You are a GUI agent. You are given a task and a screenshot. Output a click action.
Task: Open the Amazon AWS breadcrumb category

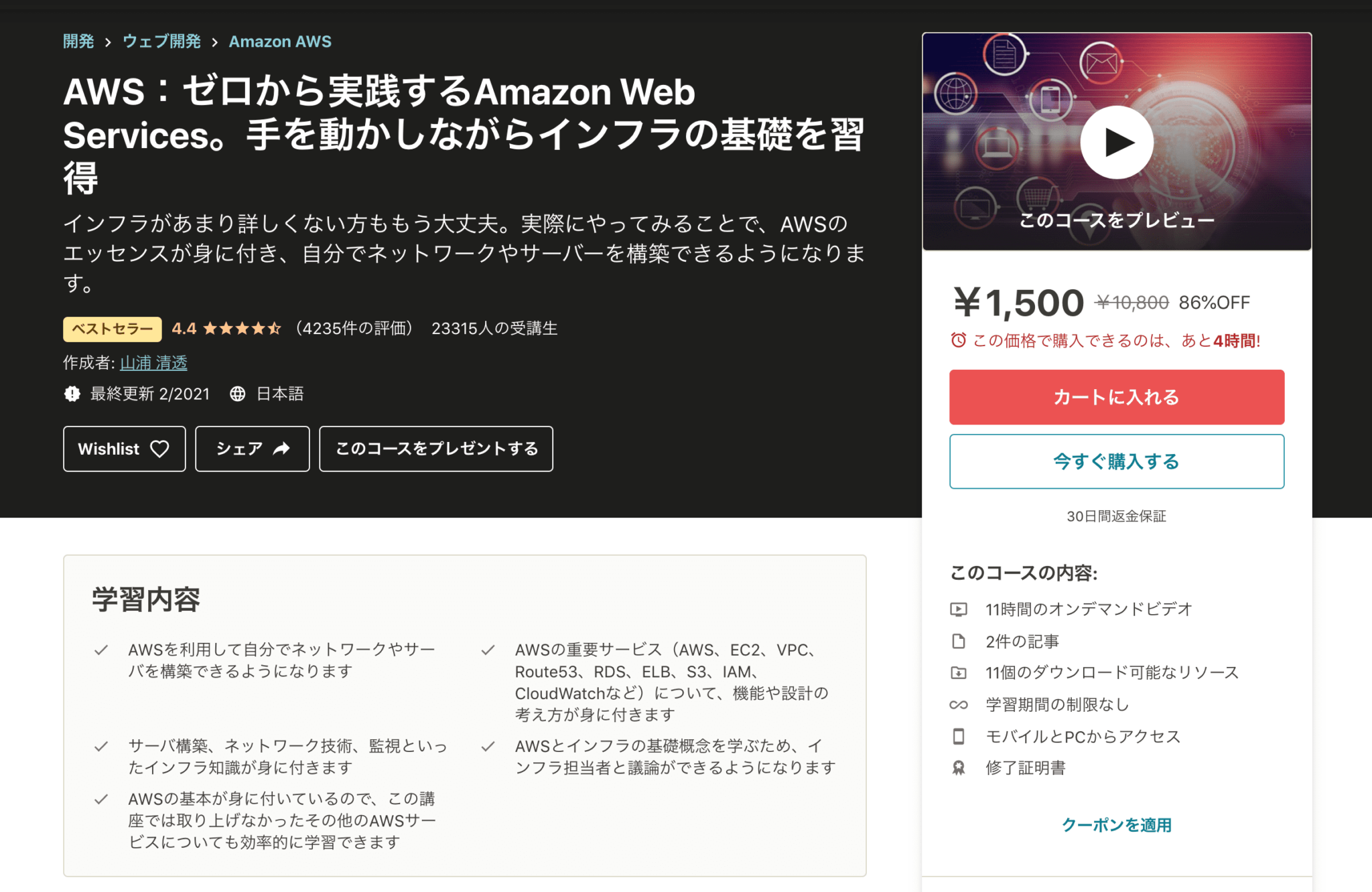(x=280, y=41)
